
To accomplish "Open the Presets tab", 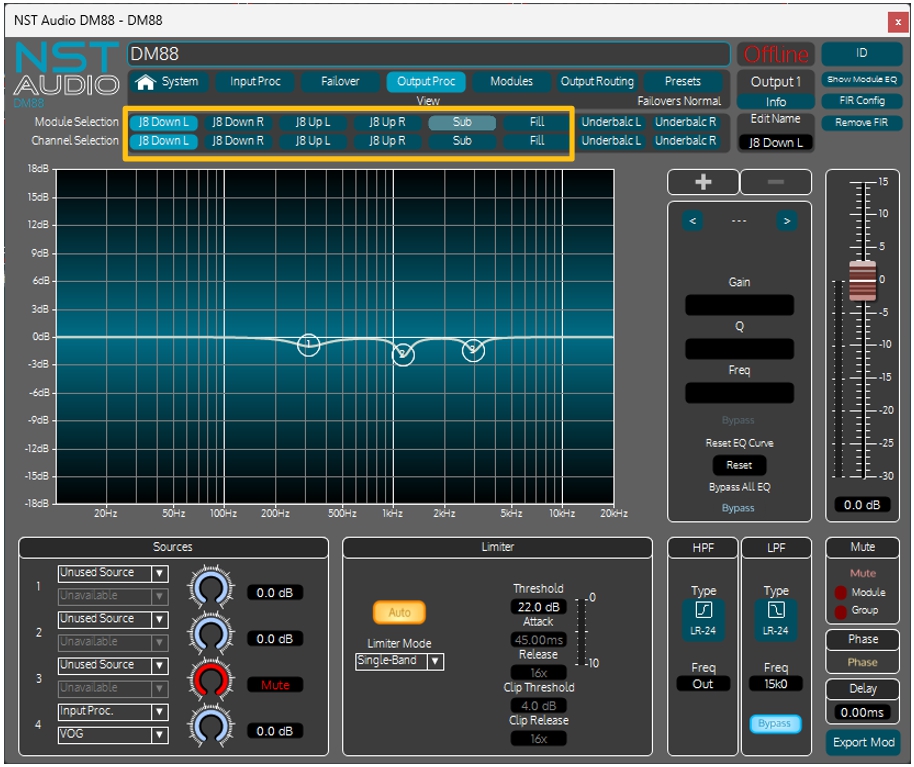I will [682, 82].
